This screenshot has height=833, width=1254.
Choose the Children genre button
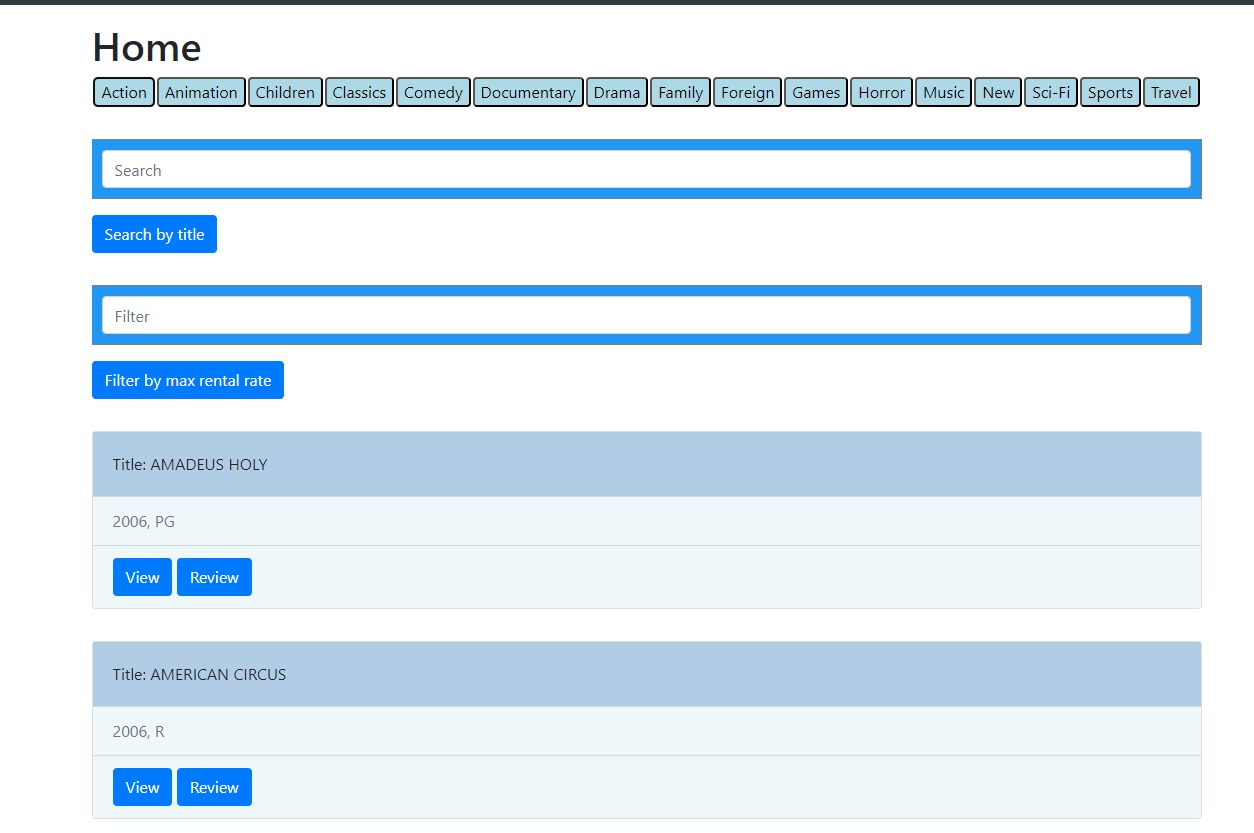click(285, 92)
